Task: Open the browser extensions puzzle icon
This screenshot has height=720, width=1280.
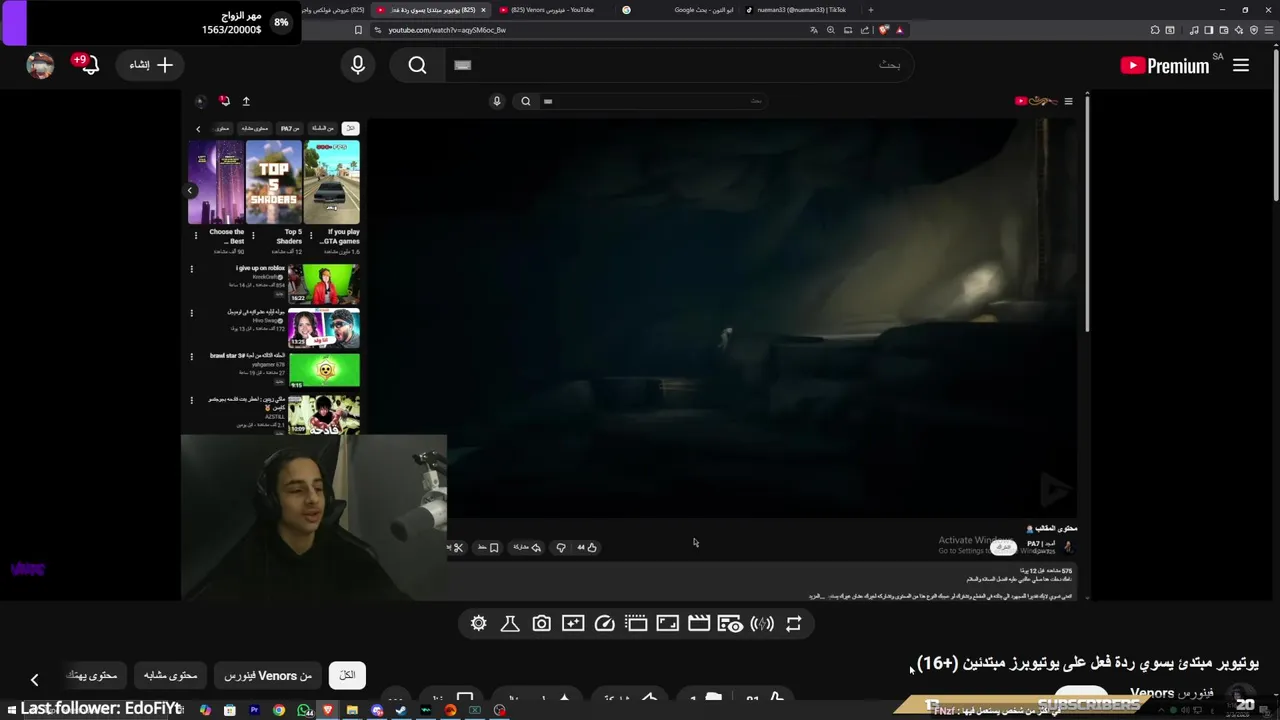Action: [1155, 30]
